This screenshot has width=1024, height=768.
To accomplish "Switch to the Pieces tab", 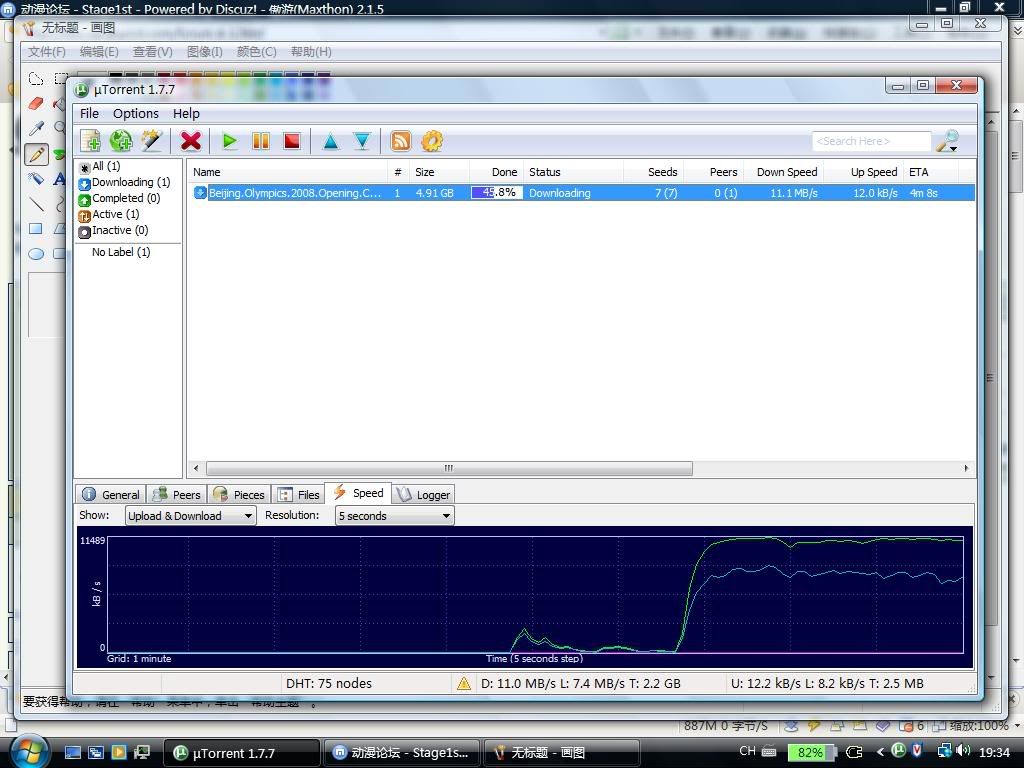I will [239, 494].
